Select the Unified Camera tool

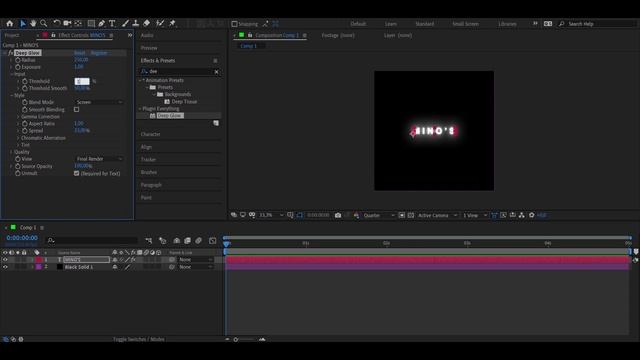coord(67,24)
